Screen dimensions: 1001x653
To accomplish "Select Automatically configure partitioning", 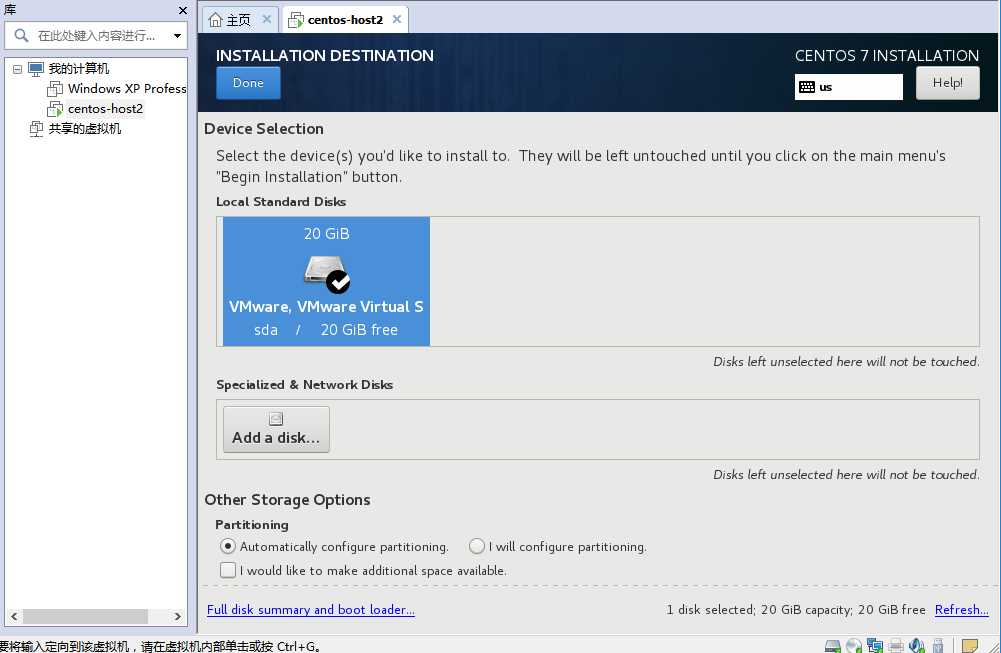I will click(228, 546).
